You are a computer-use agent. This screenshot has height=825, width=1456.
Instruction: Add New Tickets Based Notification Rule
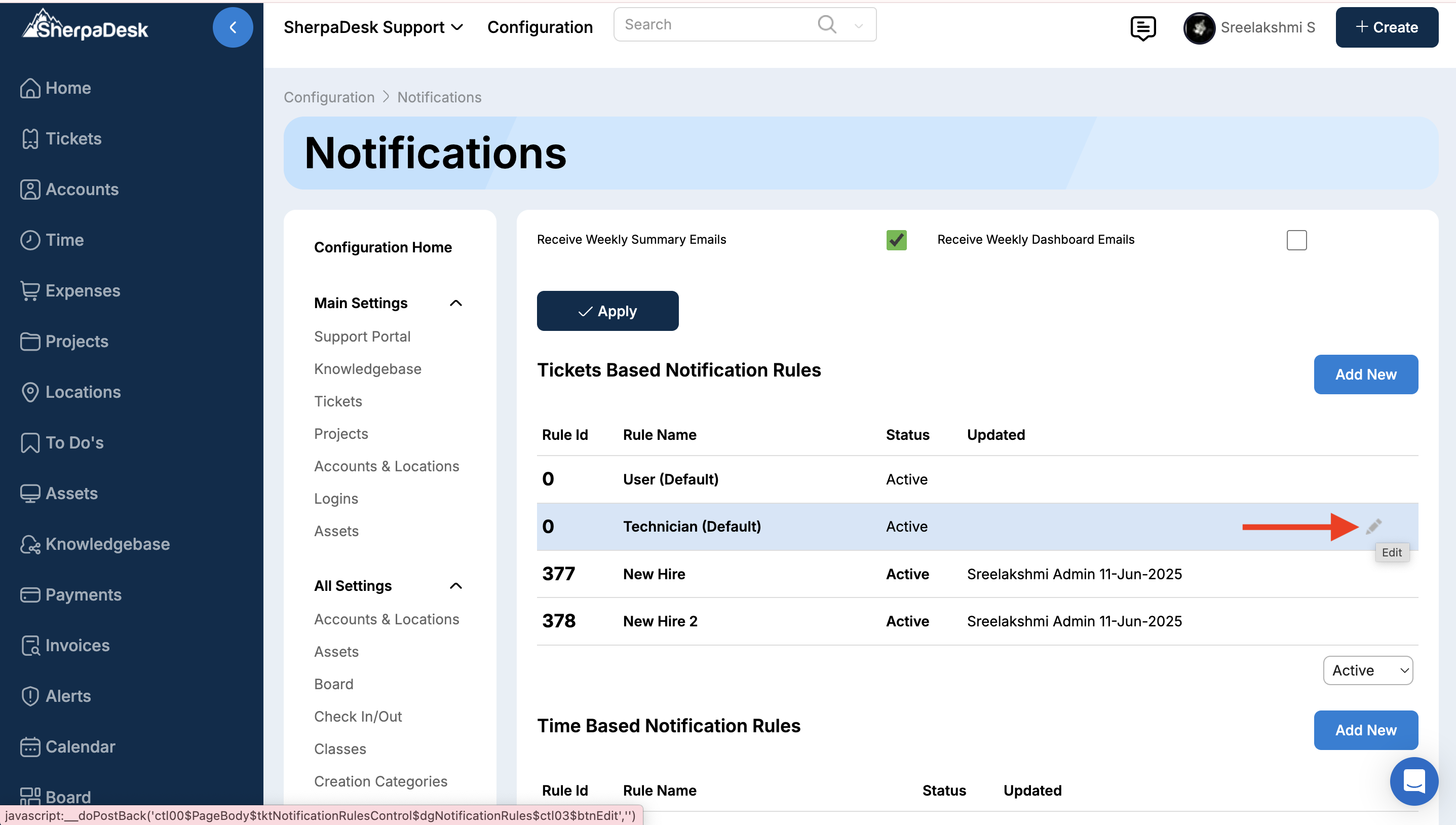pos(1365,374)
